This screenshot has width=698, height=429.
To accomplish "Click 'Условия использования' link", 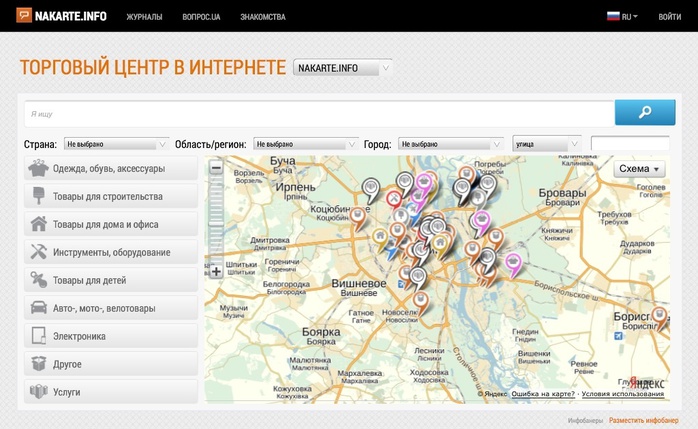I will [x=623, y=394].
